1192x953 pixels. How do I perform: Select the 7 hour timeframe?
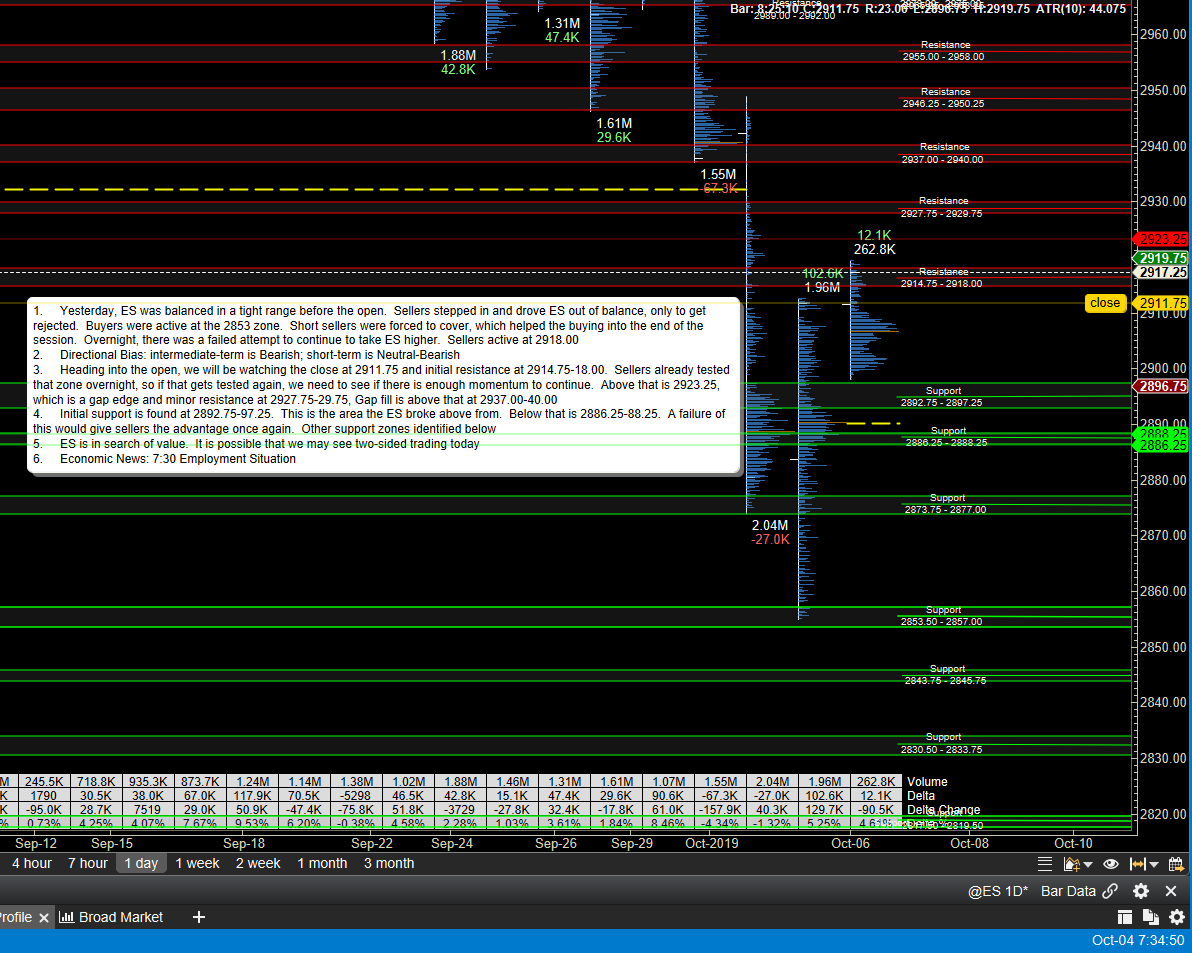(x=87, y=863)
